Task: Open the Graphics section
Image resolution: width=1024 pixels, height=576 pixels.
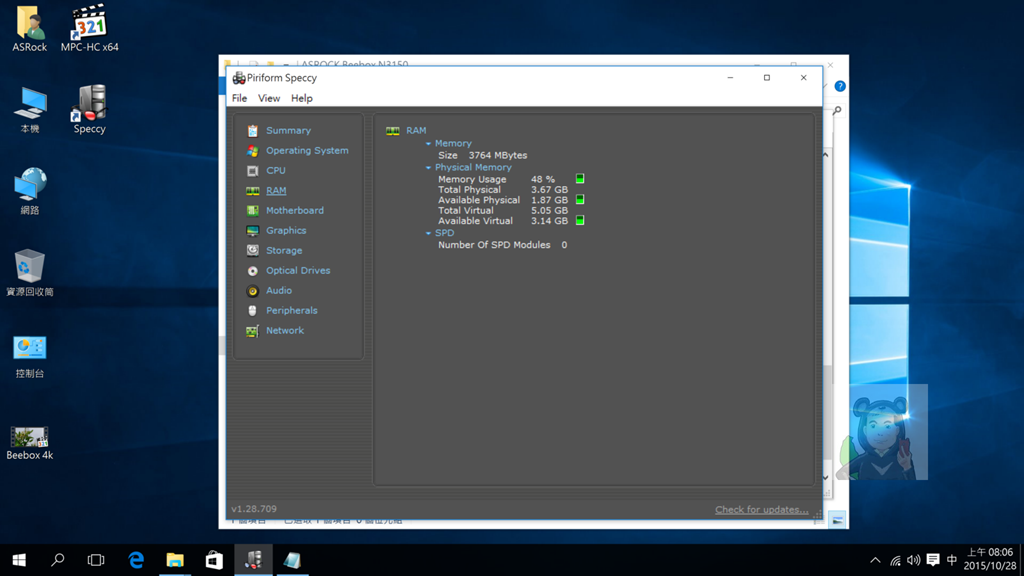Action: 285,231
